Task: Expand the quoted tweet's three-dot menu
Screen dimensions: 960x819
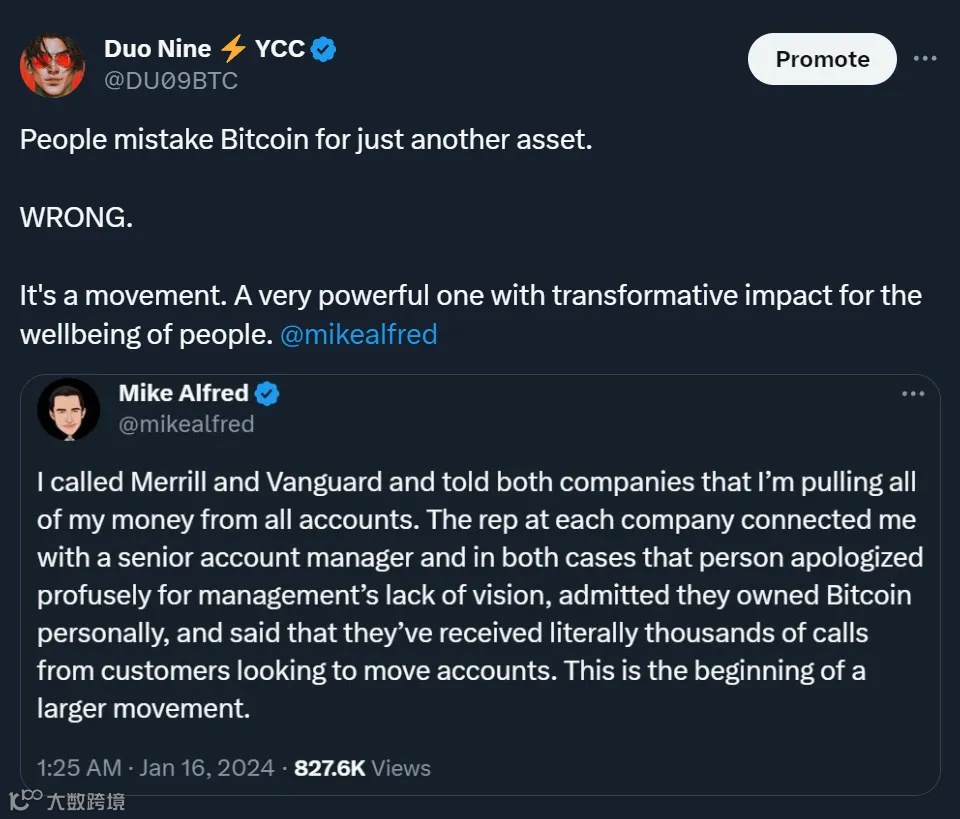Action: (913, 394)
